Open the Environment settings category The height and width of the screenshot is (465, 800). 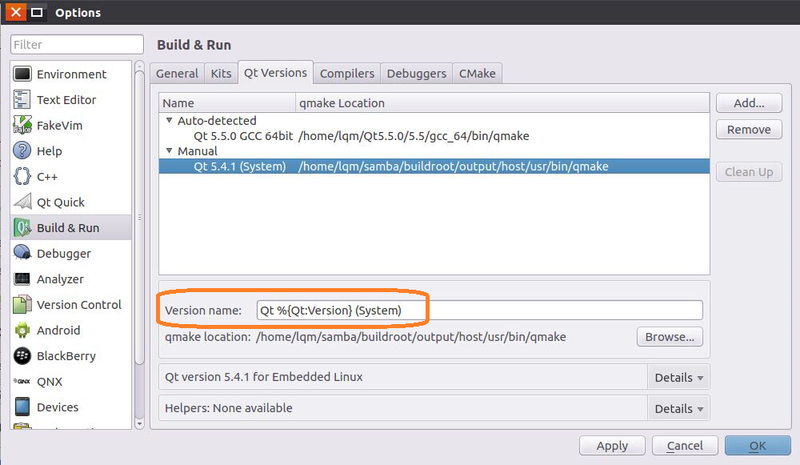pos(71,74)
